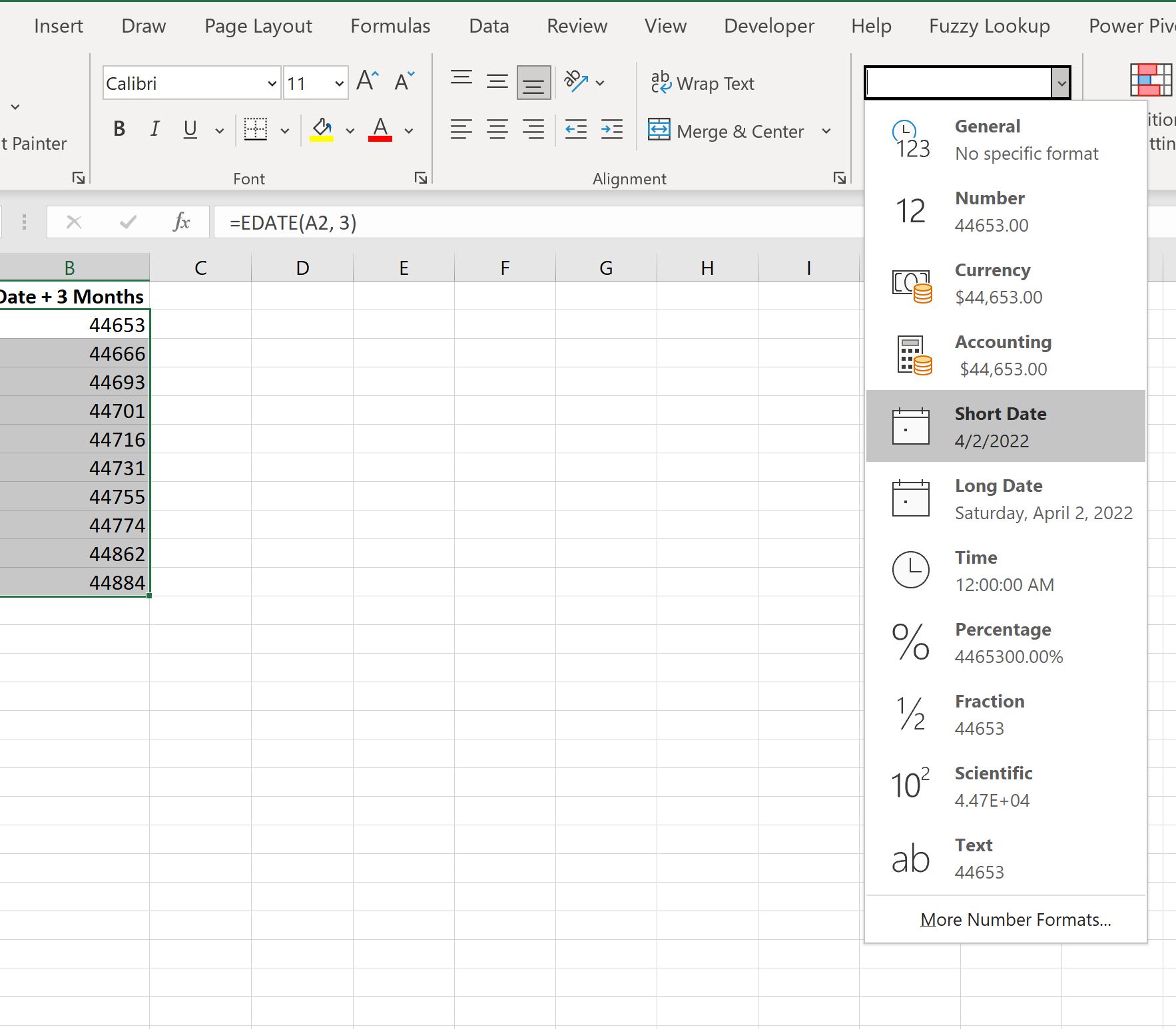1176x1029 pixels.
Task: Switch to the Formulas ribbon tab
Action: point(390,25)
